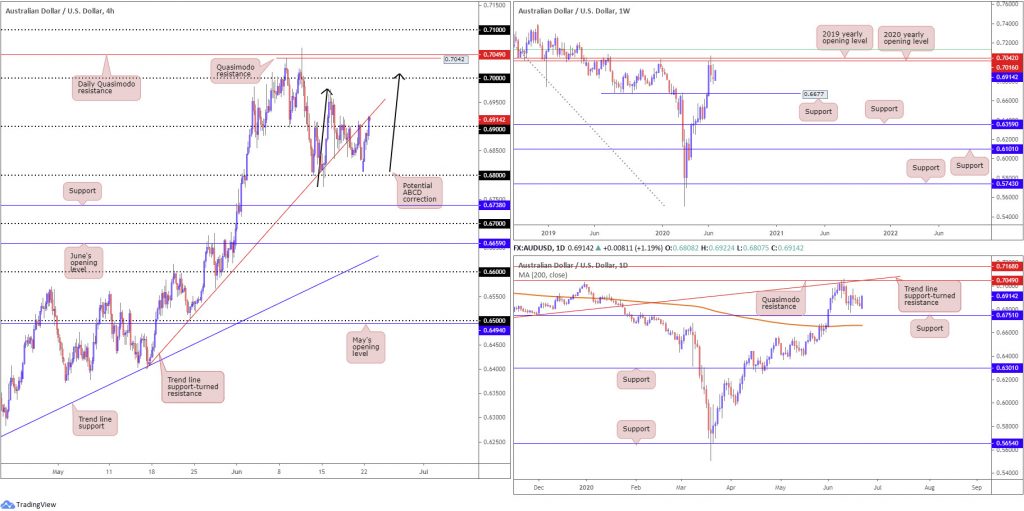Select the 'June's opening level' callout
The width and height of the screenshot is (1024, 511).
coord(83,263)
